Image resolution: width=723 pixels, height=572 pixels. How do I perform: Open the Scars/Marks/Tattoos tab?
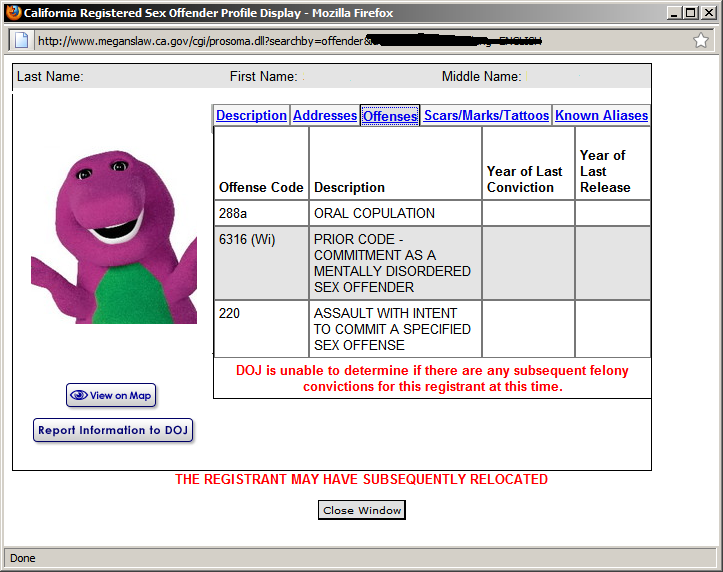tap(486, 115)
